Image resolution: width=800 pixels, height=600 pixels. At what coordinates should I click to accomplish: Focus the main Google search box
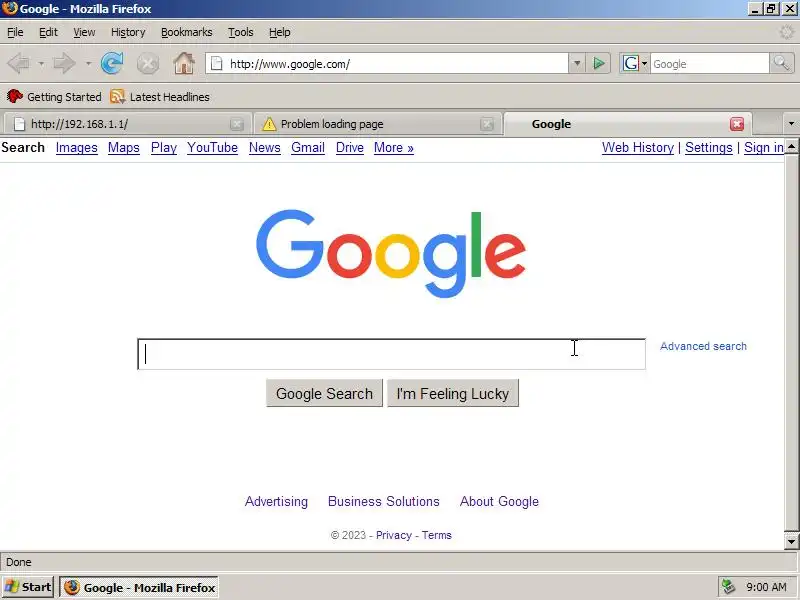tap(391, 354)
